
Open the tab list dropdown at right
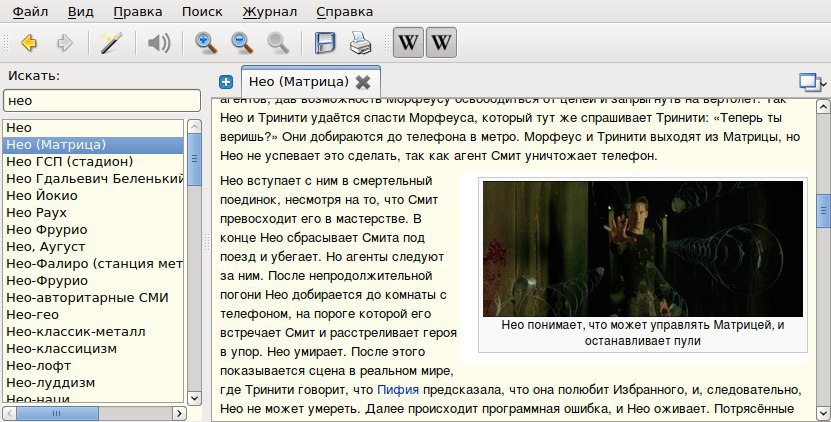[x=812, y=82]
